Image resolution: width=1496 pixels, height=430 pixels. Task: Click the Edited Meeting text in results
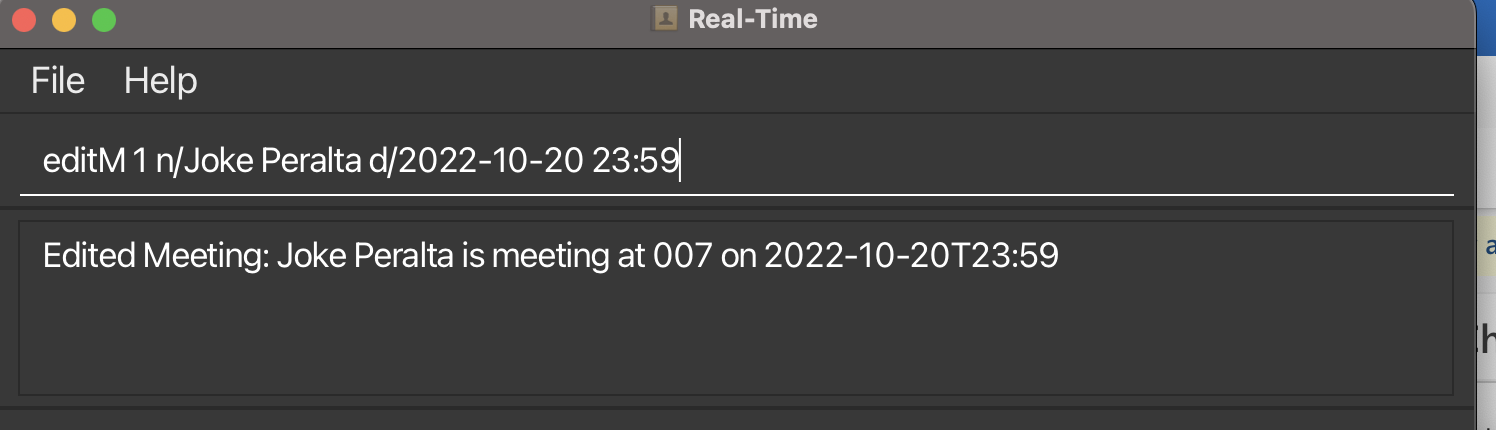155,257
